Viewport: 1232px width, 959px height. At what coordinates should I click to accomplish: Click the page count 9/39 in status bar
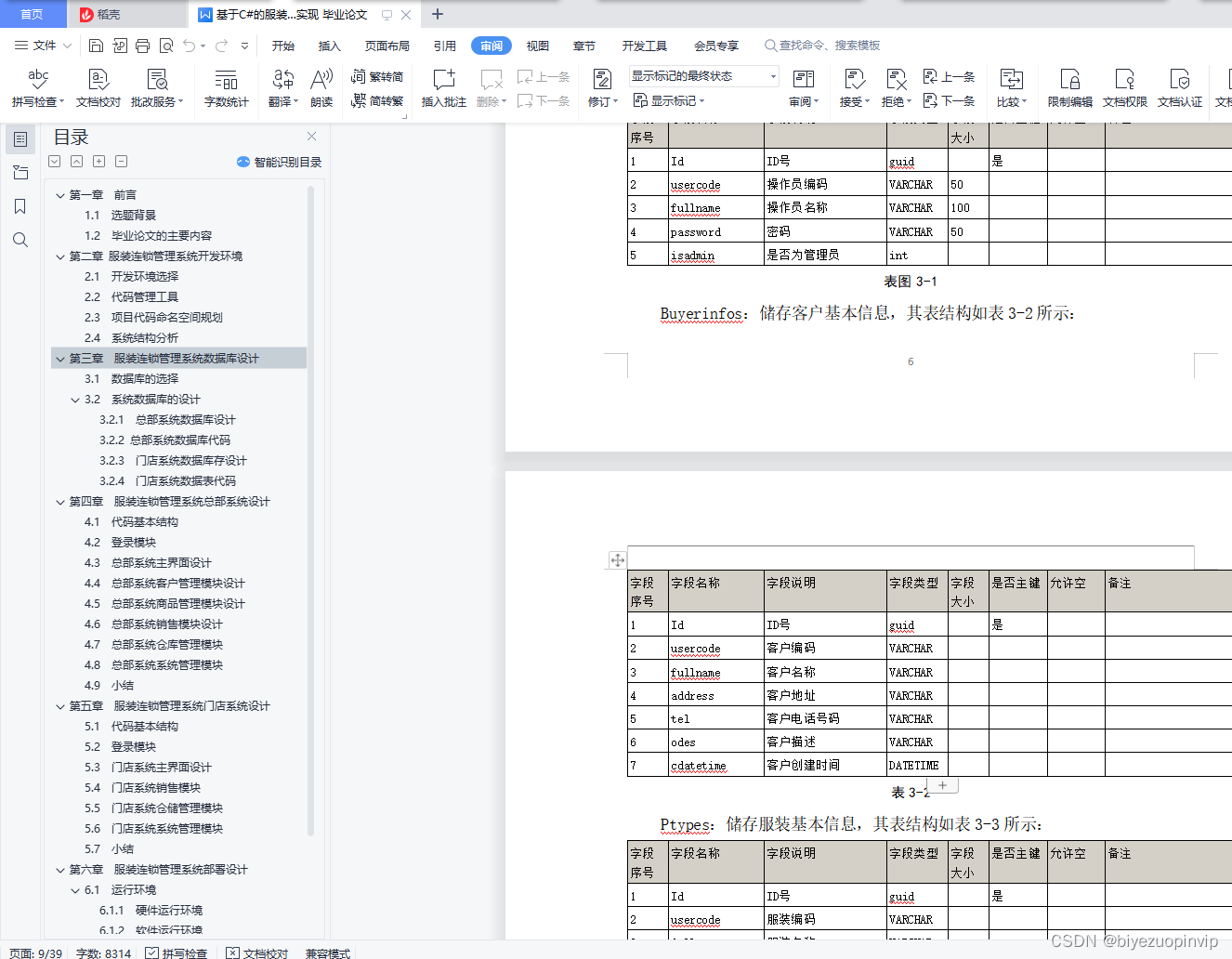(36, 952)
